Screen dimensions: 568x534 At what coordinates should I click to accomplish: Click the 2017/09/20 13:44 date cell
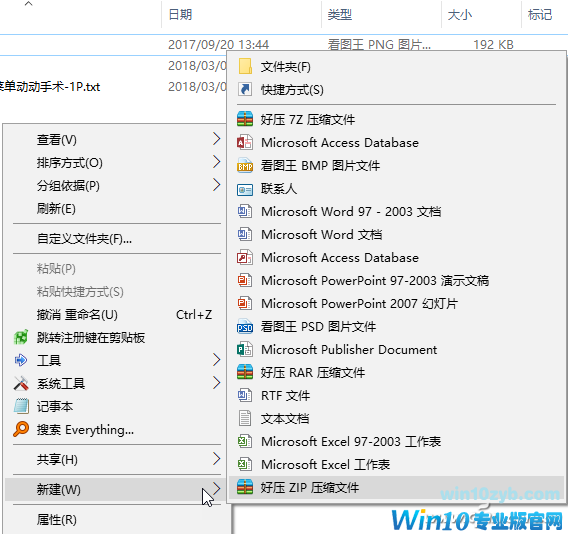tap(218, 45)
